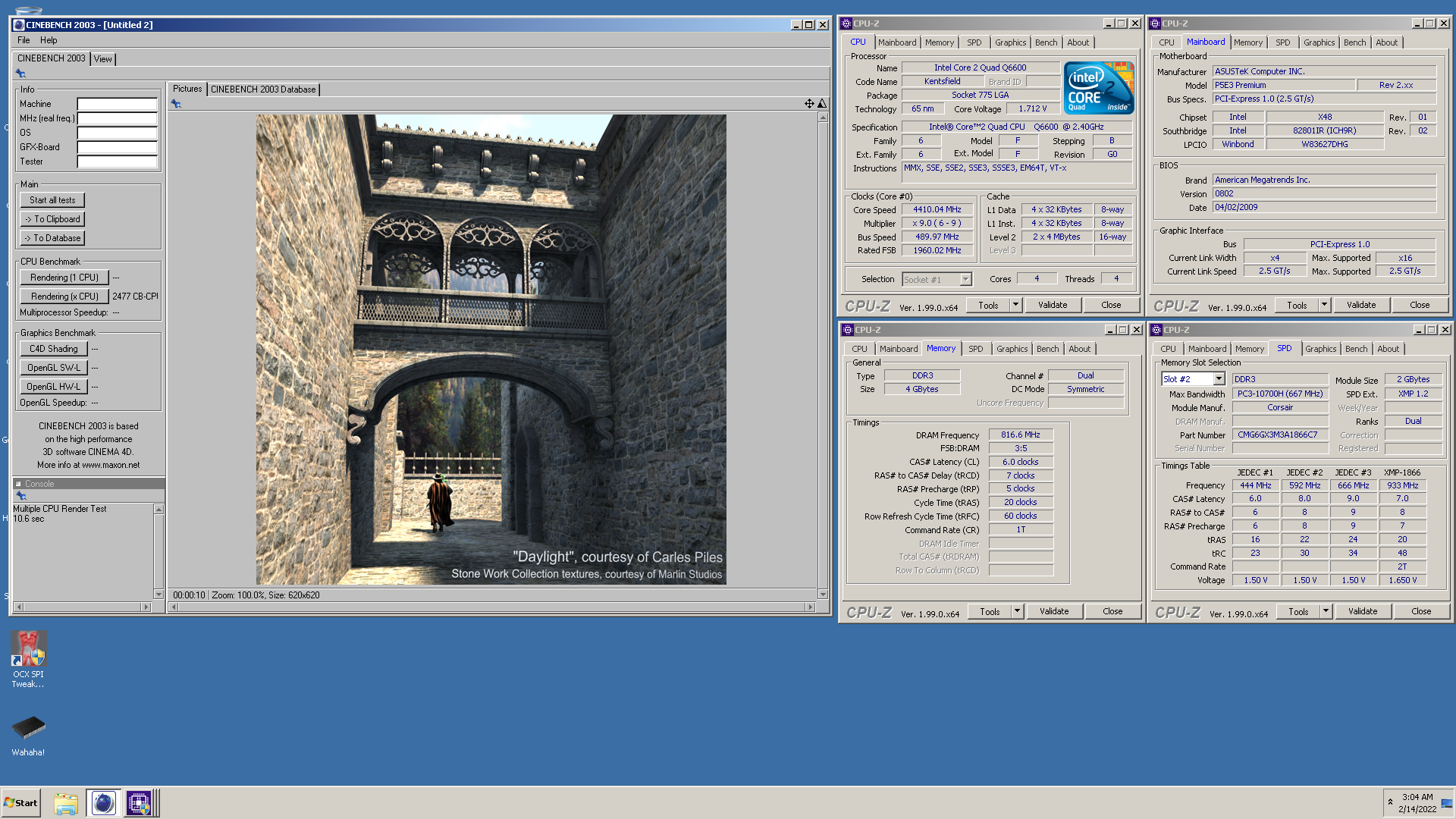
Task: Click the move/pan icon above the render
Action: coord(809,104)
